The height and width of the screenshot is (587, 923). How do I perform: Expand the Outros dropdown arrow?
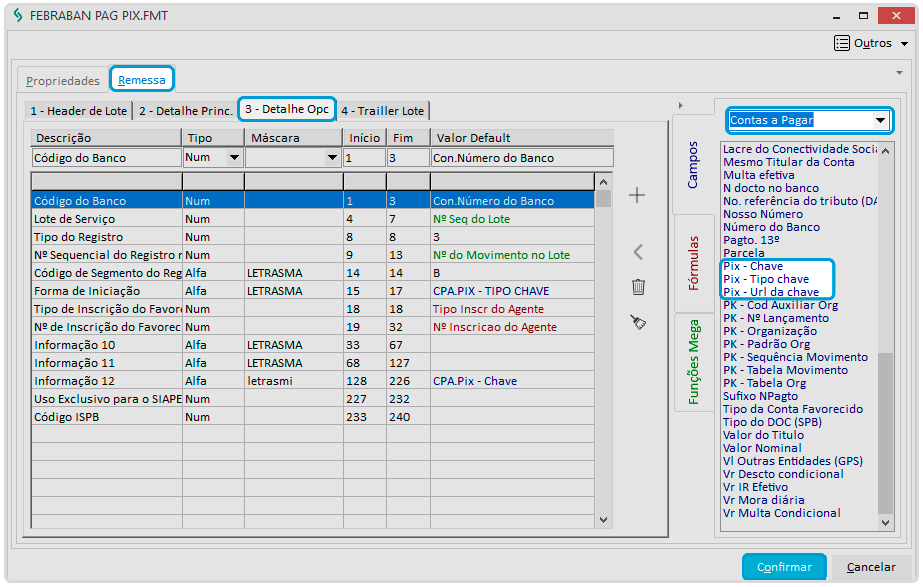pyautogui.click(x=904, y=44)
